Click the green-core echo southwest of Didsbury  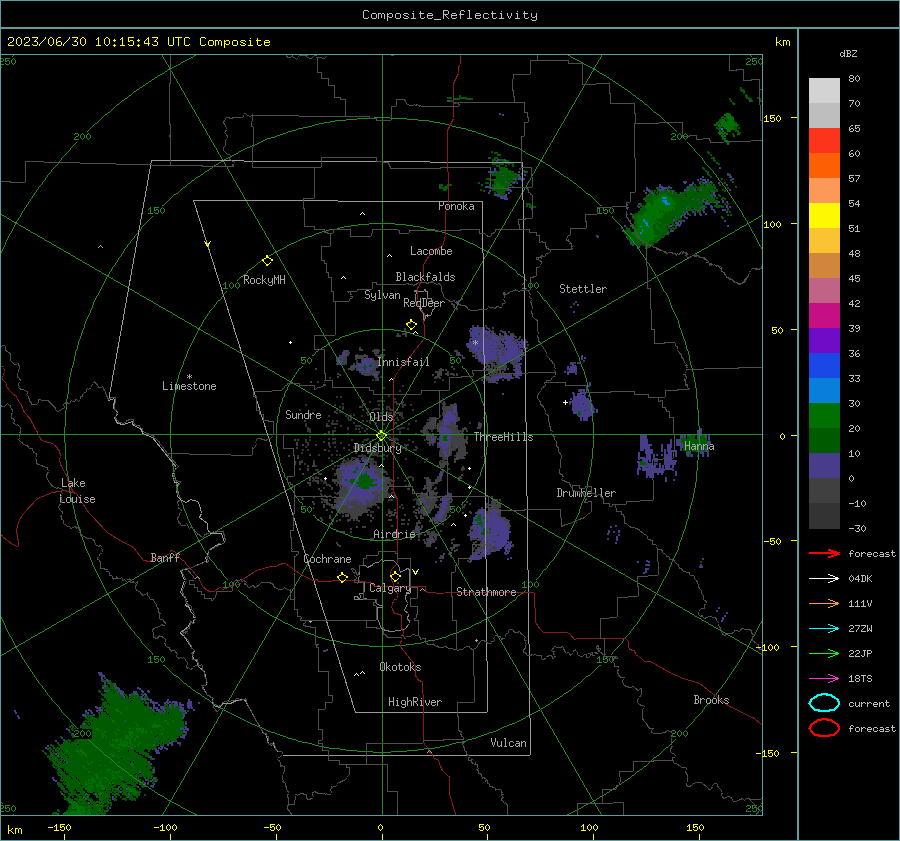362,482
